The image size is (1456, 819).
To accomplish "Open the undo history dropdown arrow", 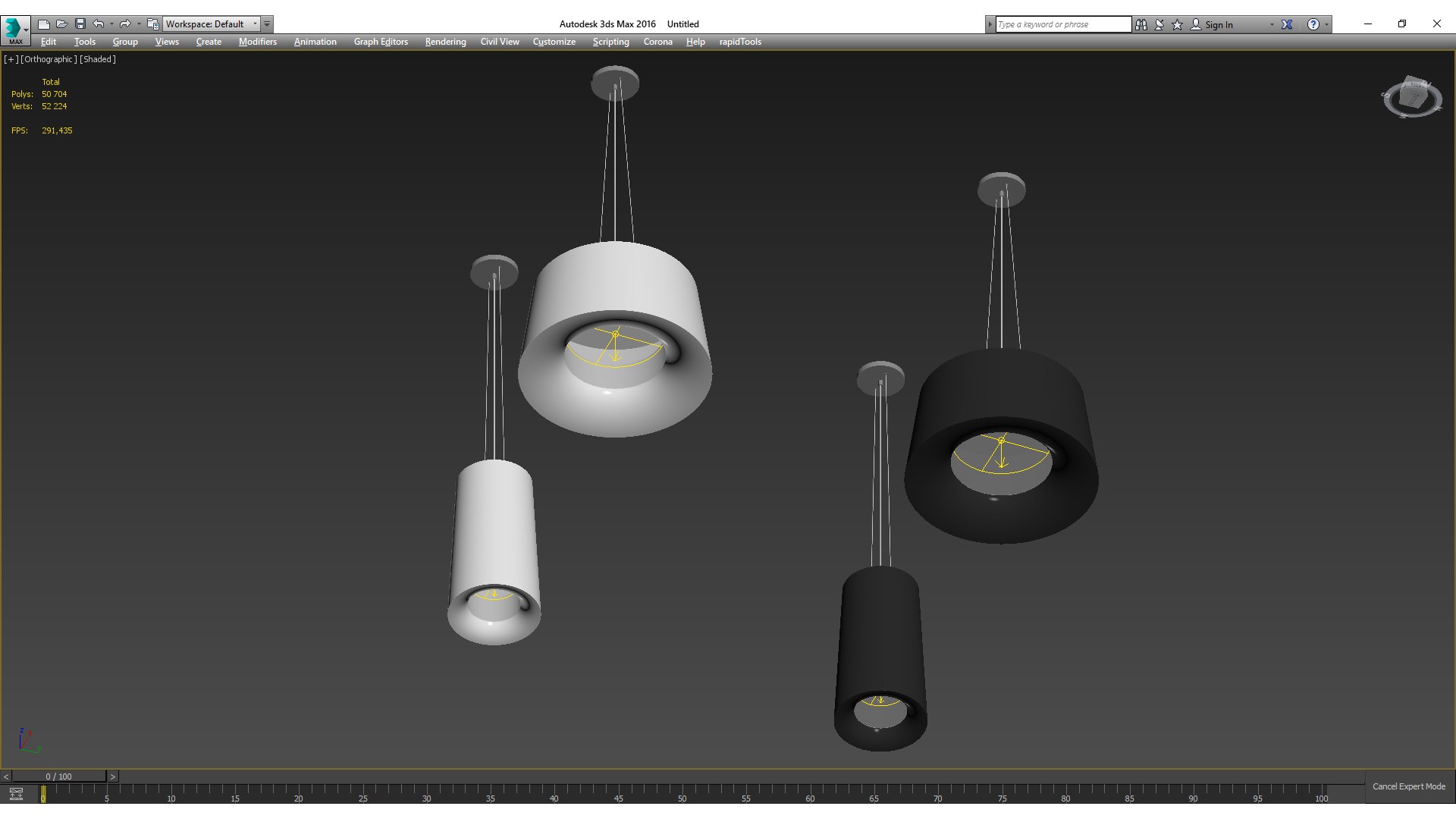I will (x=111, y=24).
